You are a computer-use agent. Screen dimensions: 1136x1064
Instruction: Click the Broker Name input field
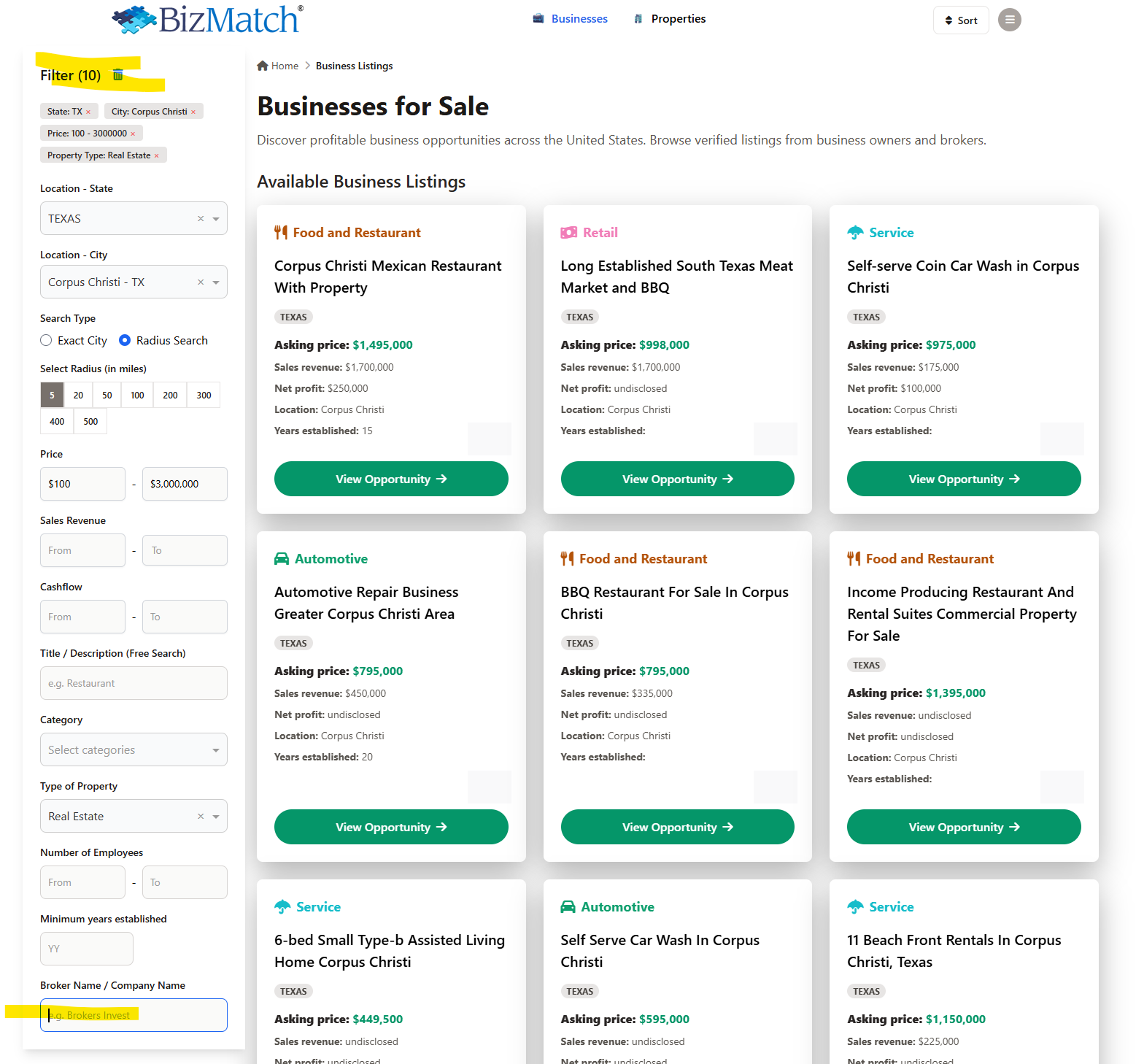[134, 1015]
